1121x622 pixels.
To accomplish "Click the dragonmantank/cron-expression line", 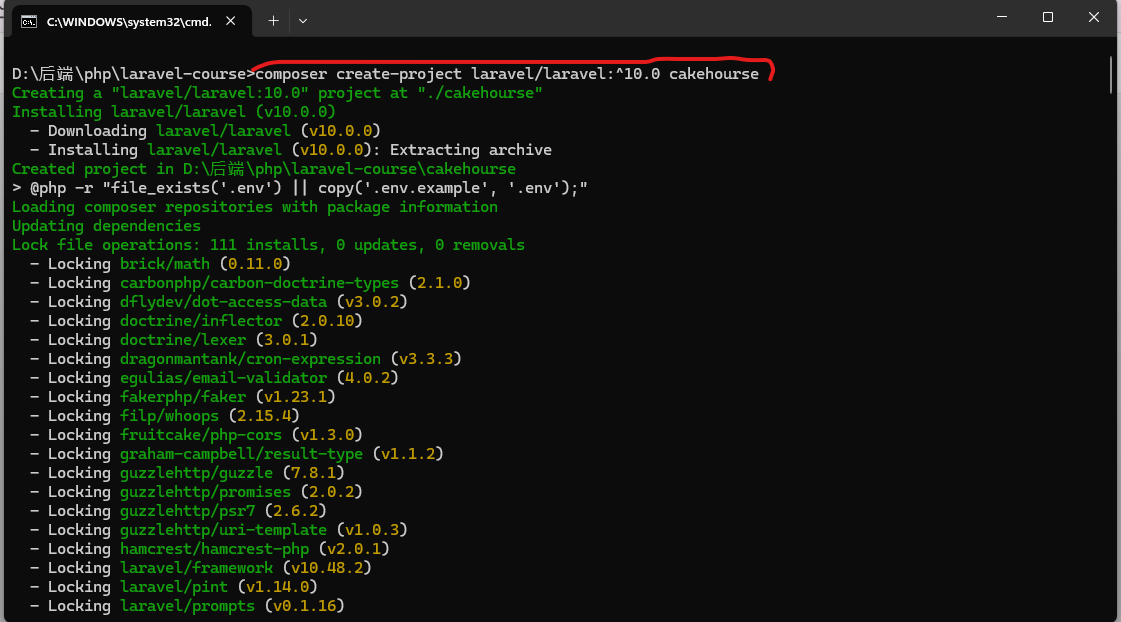I will (x=246, y=358).
